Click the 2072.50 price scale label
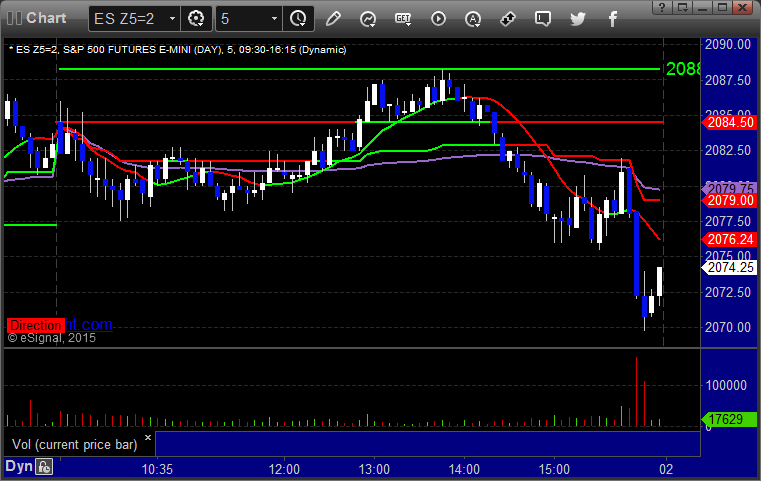 (x=728, y=292)
